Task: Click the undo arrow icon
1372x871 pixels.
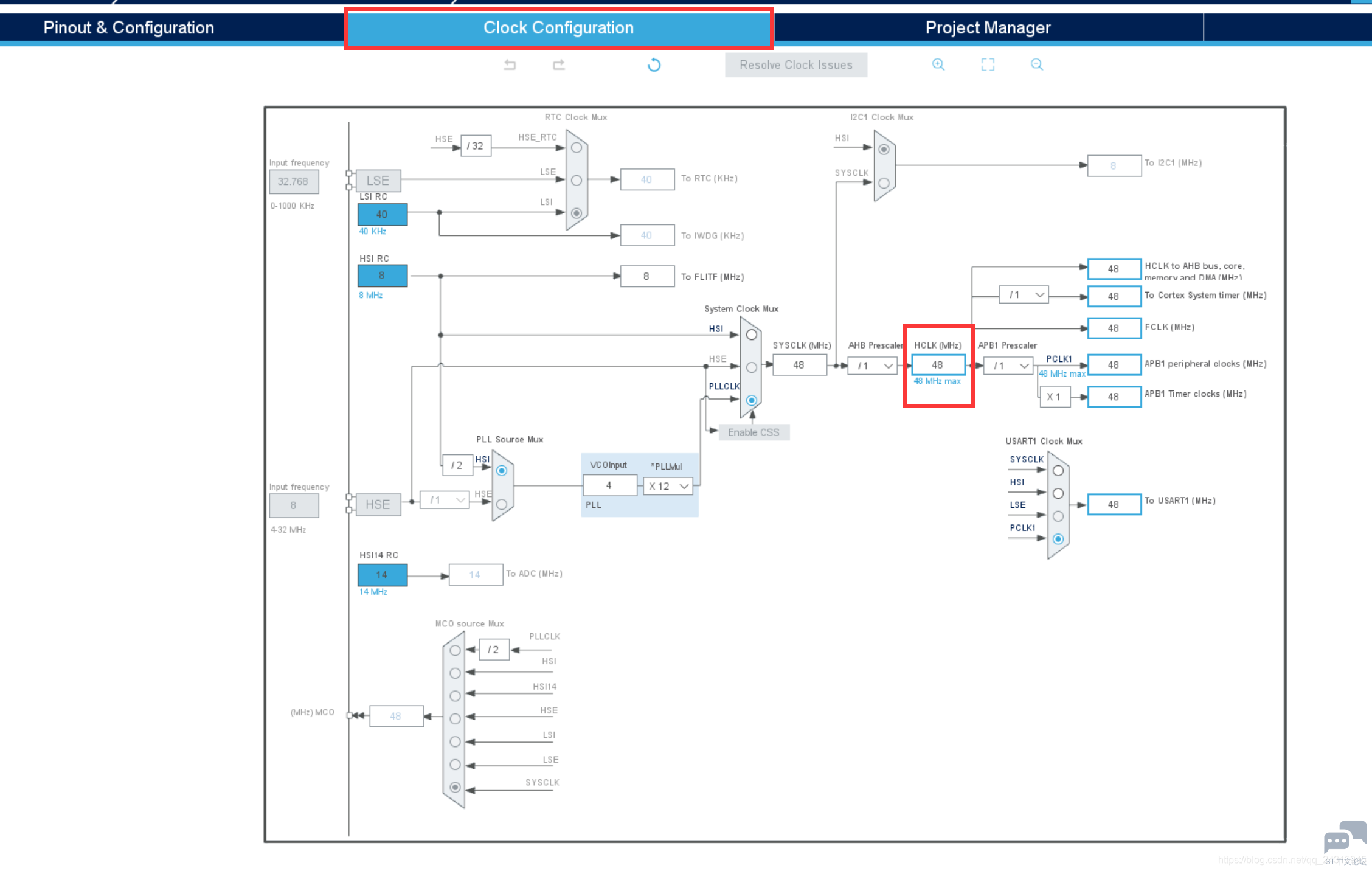Action: click(x=510, y=65)
